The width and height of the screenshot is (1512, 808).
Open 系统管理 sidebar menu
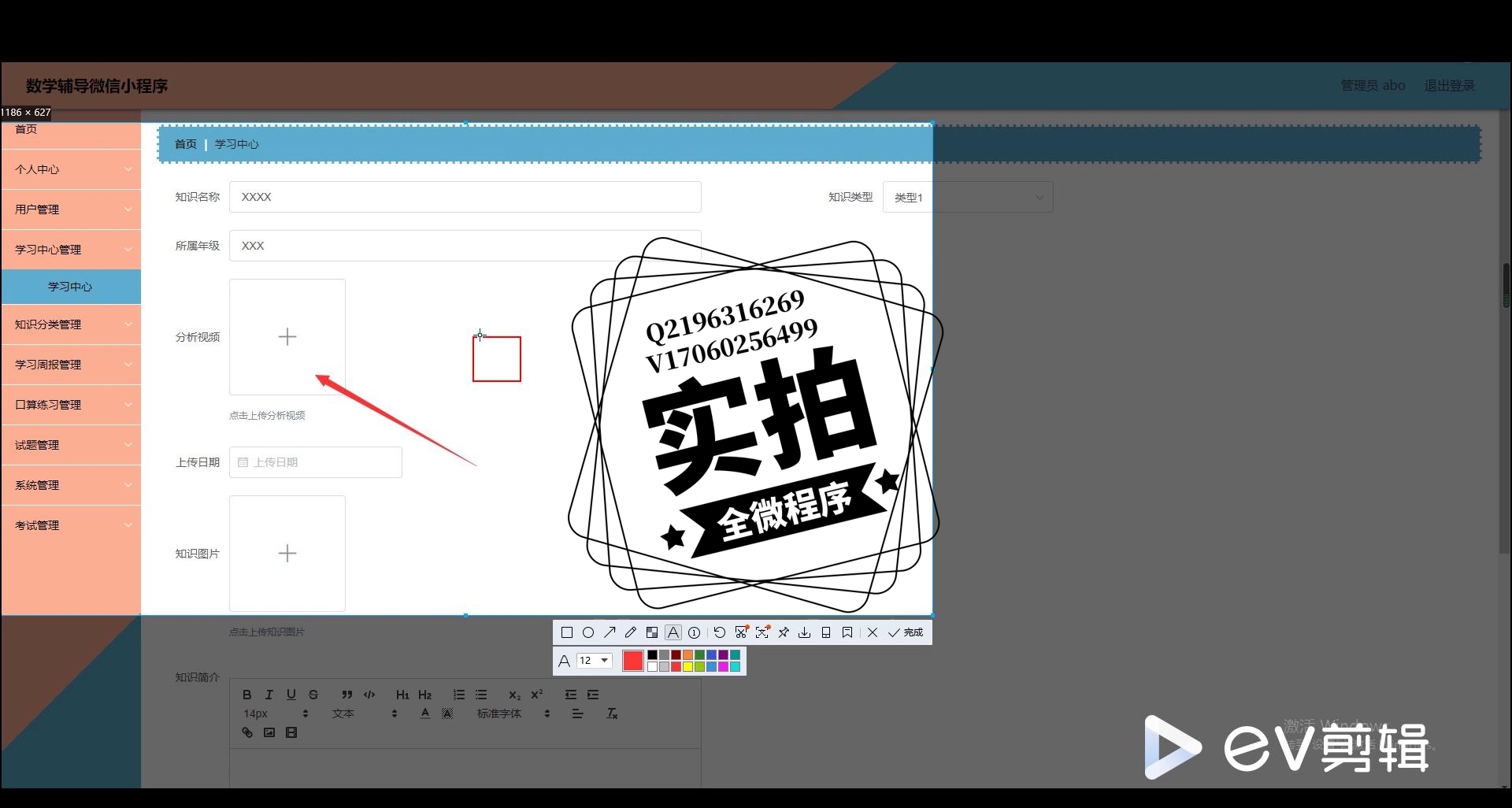(x=71, y=485)
